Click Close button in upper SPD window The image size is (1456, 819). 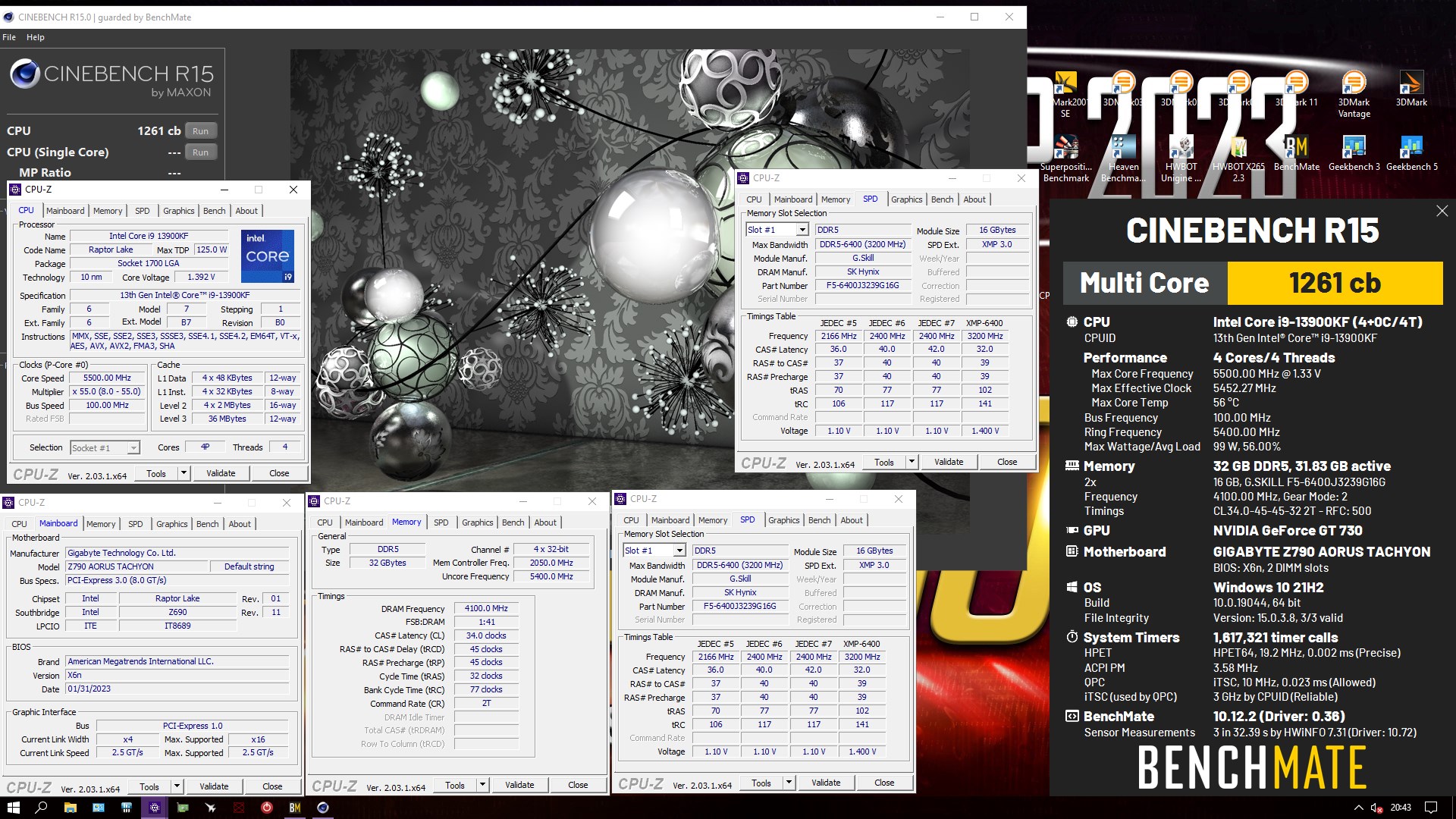tap(1007, 462)
